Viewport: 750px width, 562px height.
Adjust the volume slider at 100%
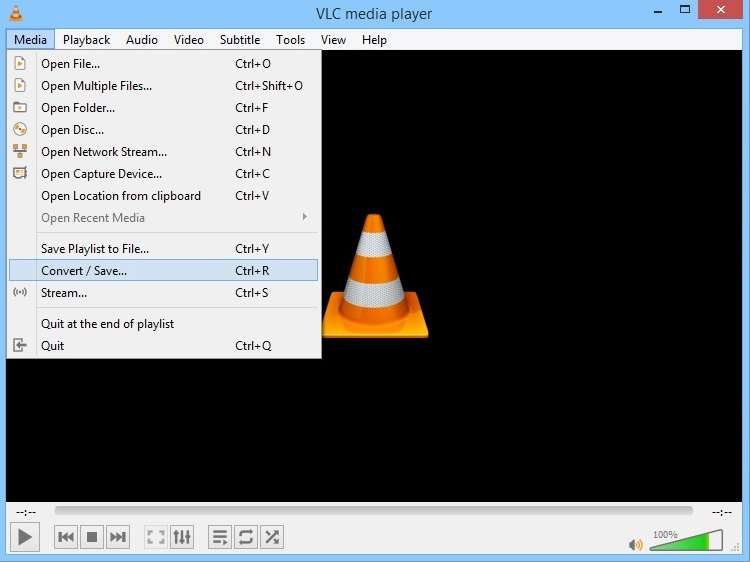[x=686, y=540]
